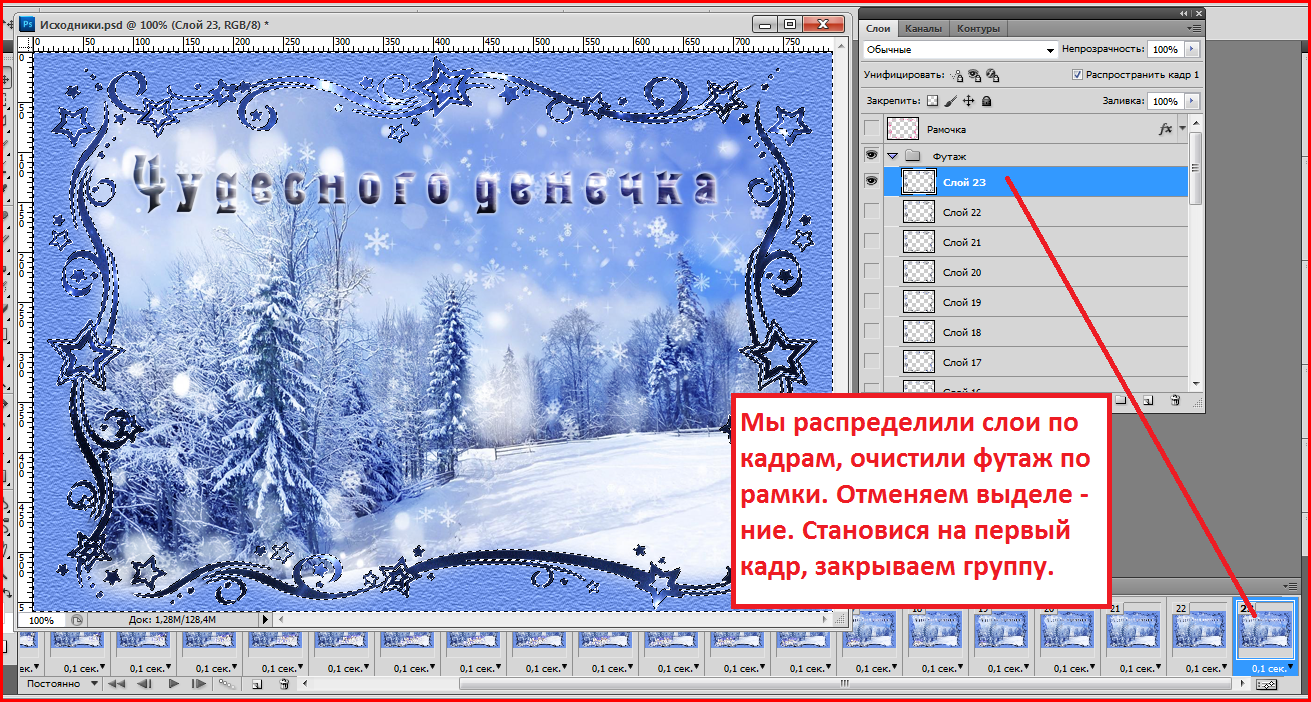Show layer Слой 19
The width and height of the screenshot is (1311, 702).
click(872, 302)
